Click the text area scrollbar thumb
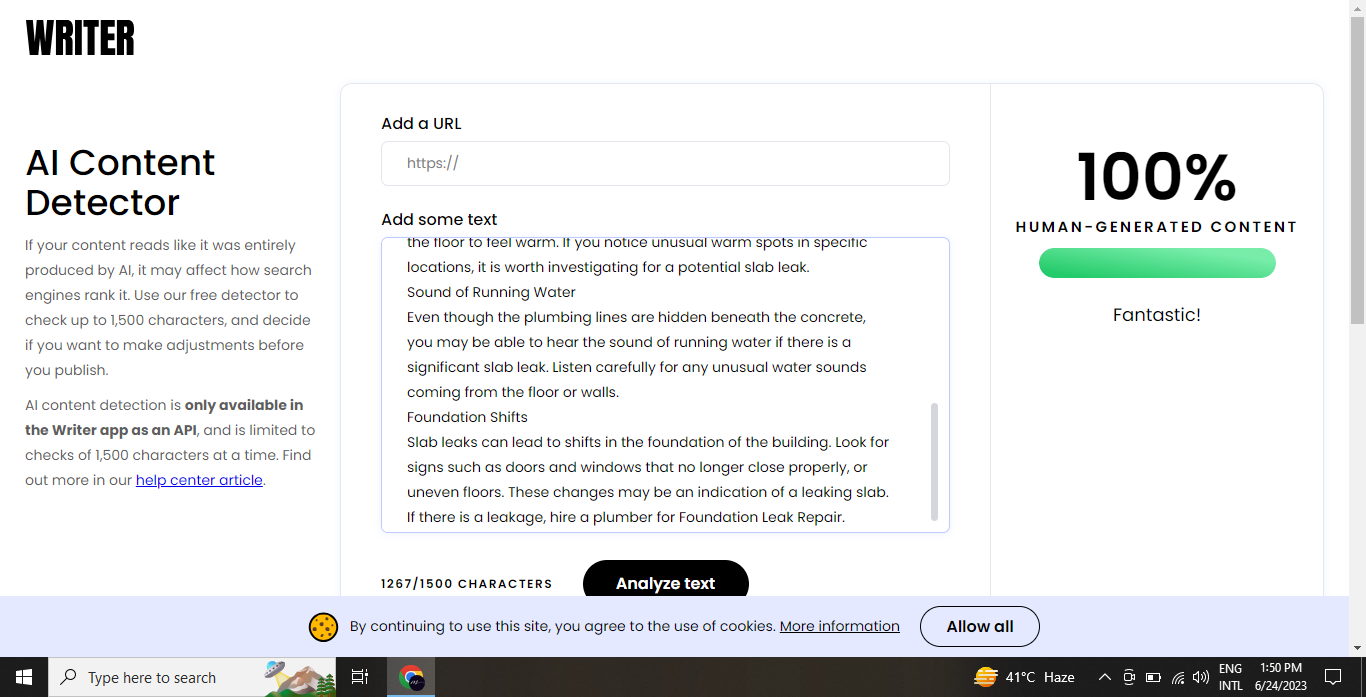This screenshot has height=697, width=1366. pyautogui.click(x=935, y=462)
